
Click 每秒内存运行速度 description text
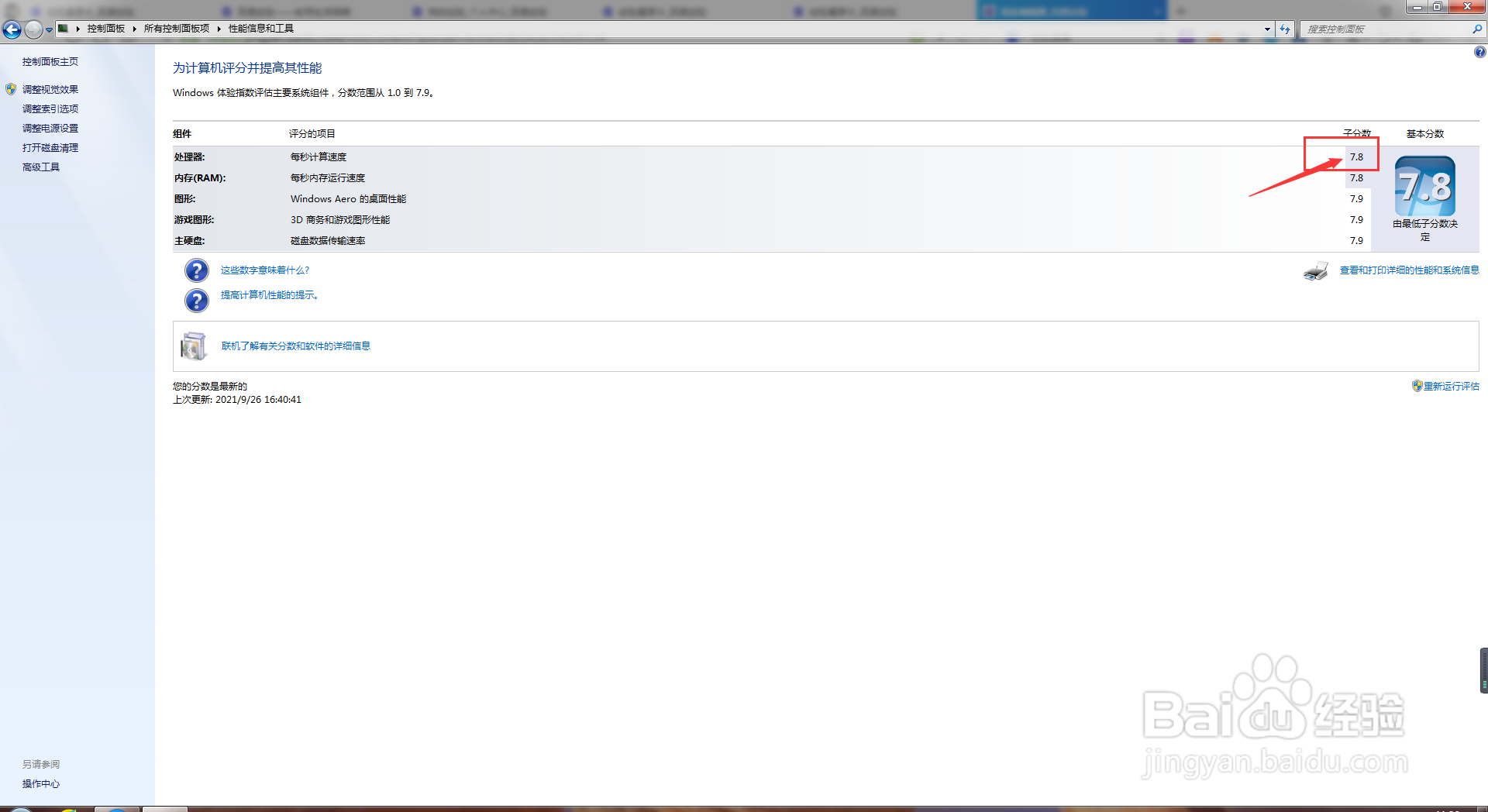pyautogui.click(x=328, y=178)
